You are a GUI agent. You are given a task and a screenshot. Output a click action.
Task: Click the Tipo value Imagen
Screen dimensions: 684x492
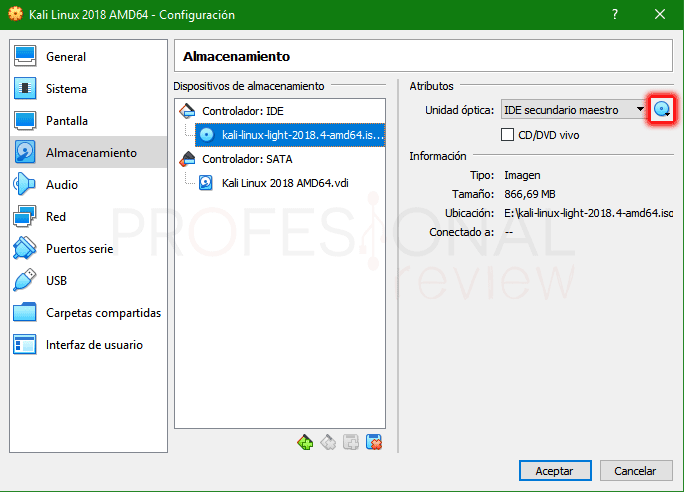click(522, 175)
